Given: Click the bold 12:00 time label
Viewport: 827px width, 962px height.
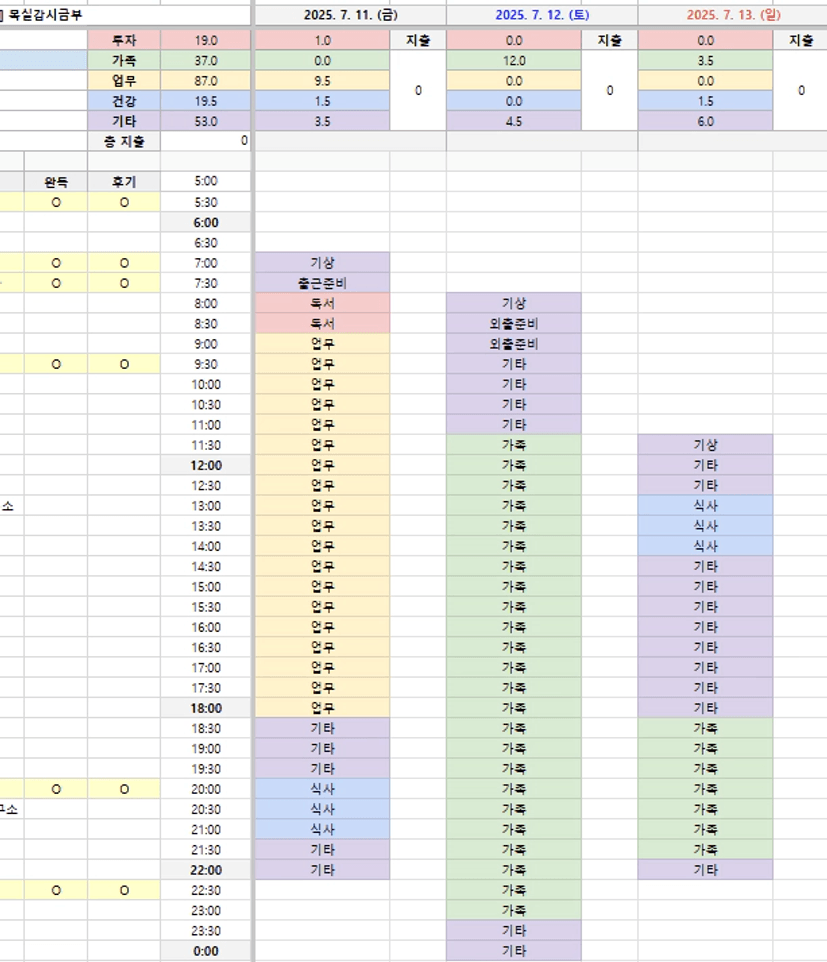Looking at the screenshot, I should [x=206, y=466].
